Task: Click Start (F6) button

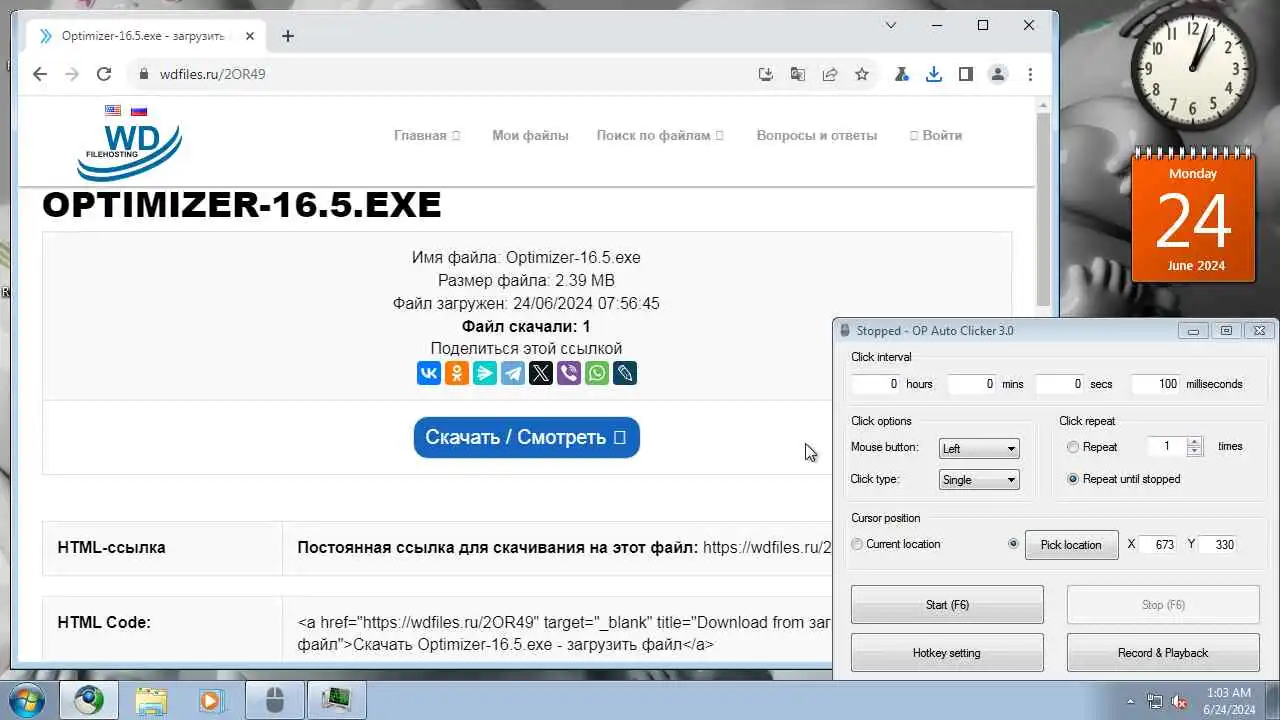Action: pyautogui.click(x=947, y=605)
